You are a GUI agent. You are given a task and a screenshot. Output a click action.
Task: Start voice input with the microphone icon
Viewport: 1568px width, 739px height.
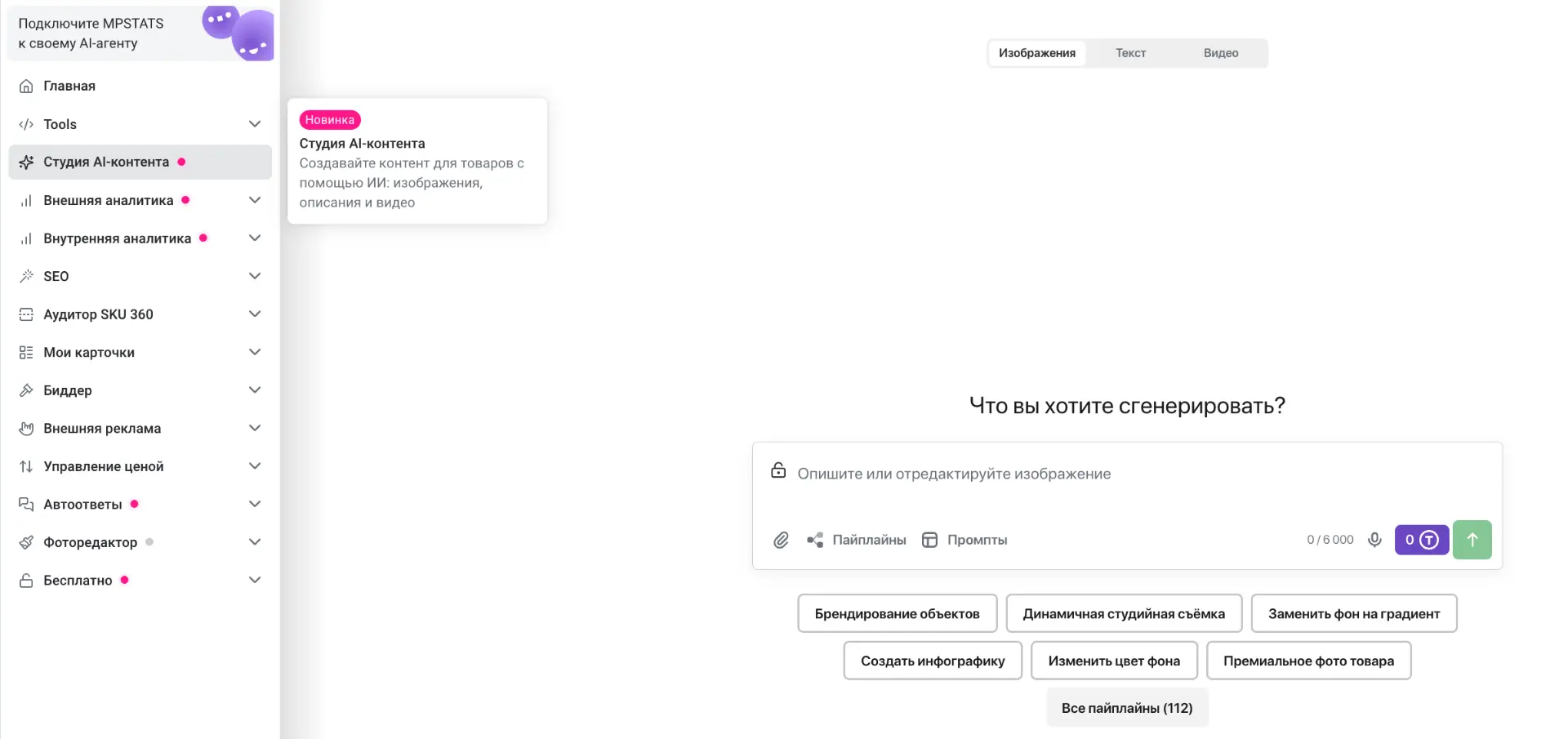point(1374,540)
